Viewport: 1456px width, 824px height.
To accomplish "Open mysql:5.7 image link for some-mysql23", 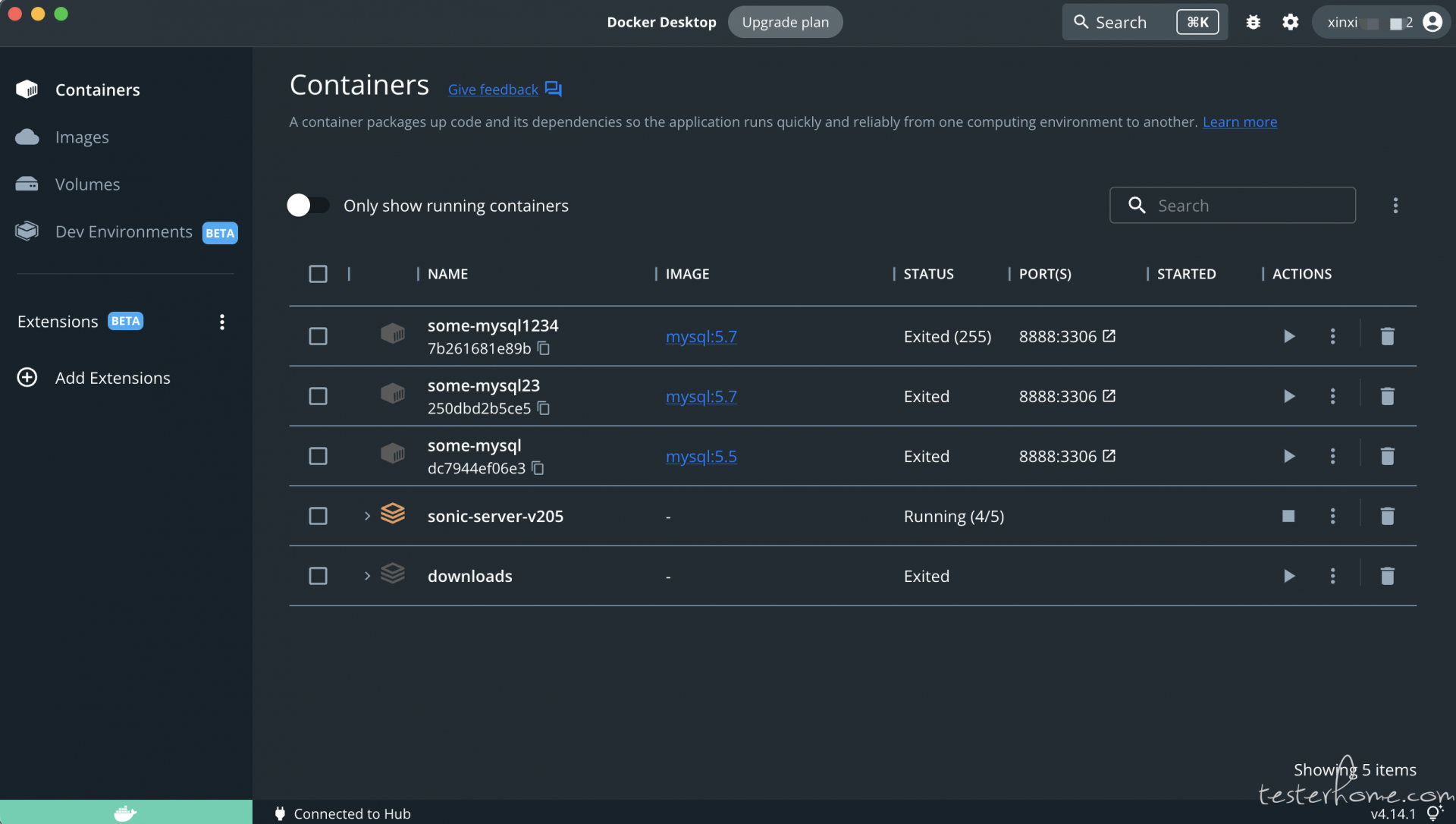I will 701,396.
